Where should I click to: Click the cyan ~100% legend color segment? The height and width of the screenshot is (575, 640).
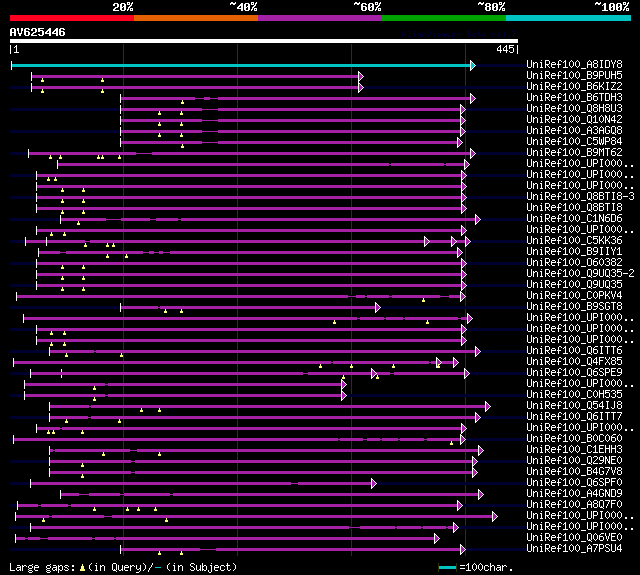pyautogui.click(x=569, y=18)
